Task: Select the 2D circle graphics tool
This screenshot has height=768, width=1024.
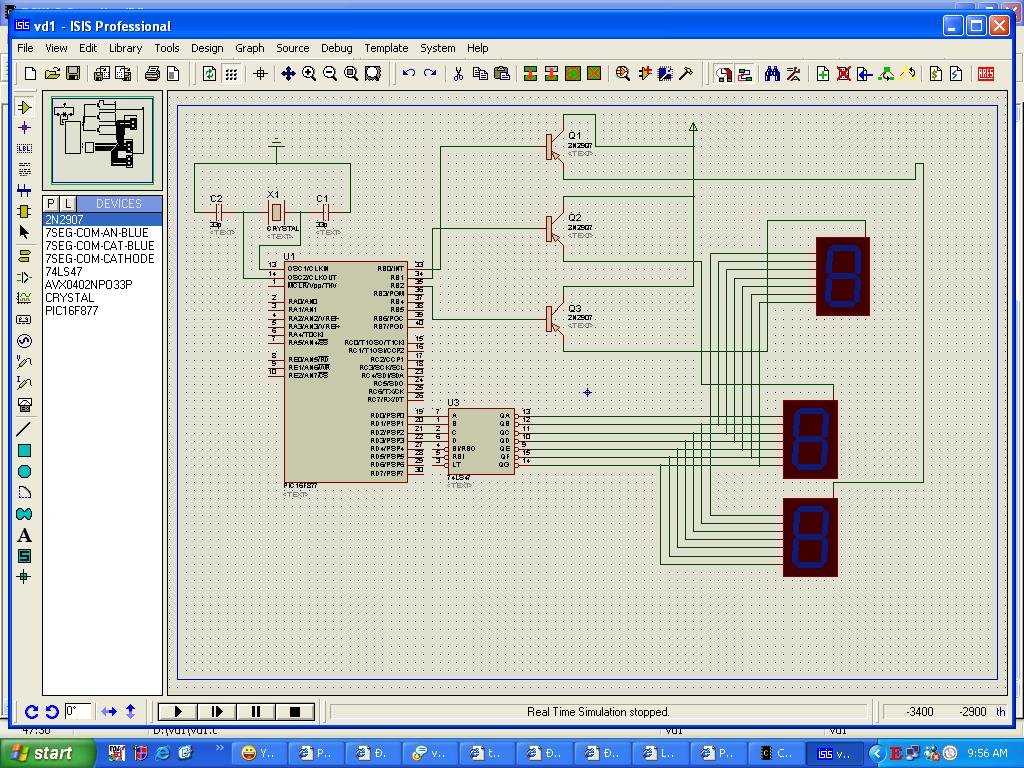Action: click(25, 472)
